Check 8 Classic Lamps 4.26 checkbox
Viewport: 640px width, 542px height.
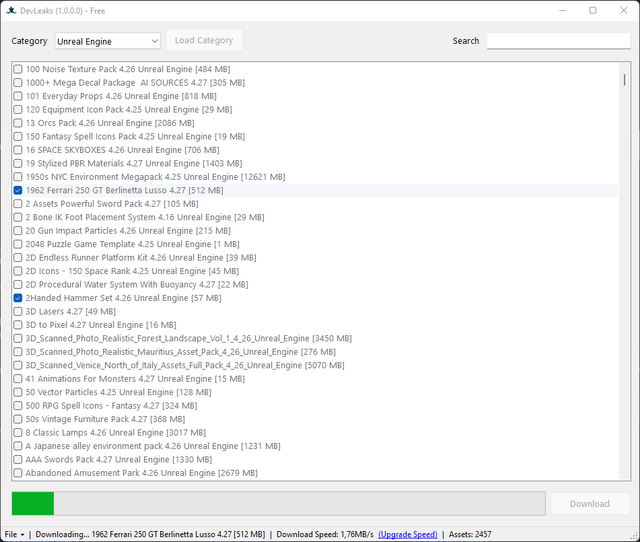[18, 433]
